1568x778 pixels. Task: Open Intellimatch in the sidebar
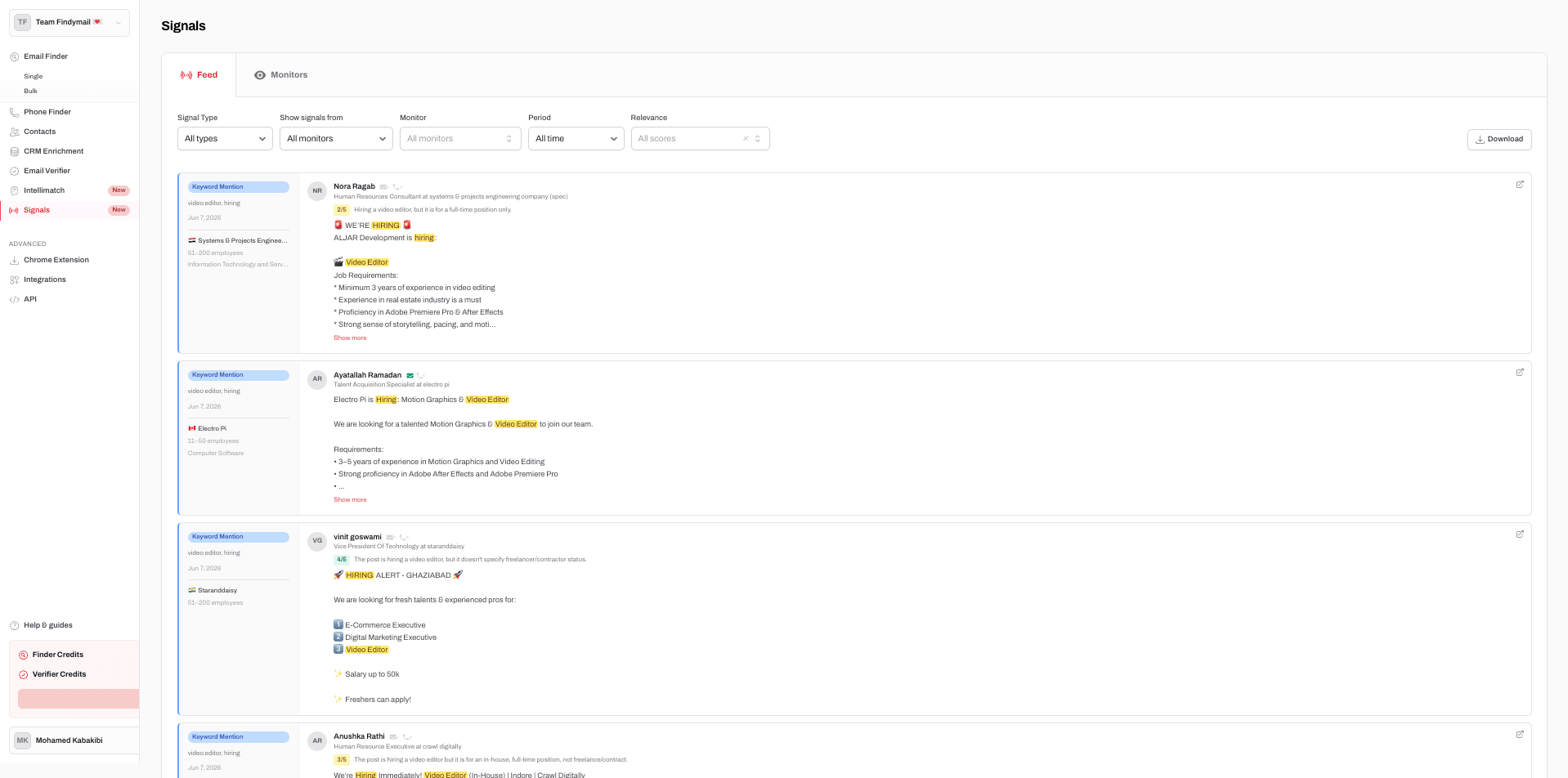[44, 190]
